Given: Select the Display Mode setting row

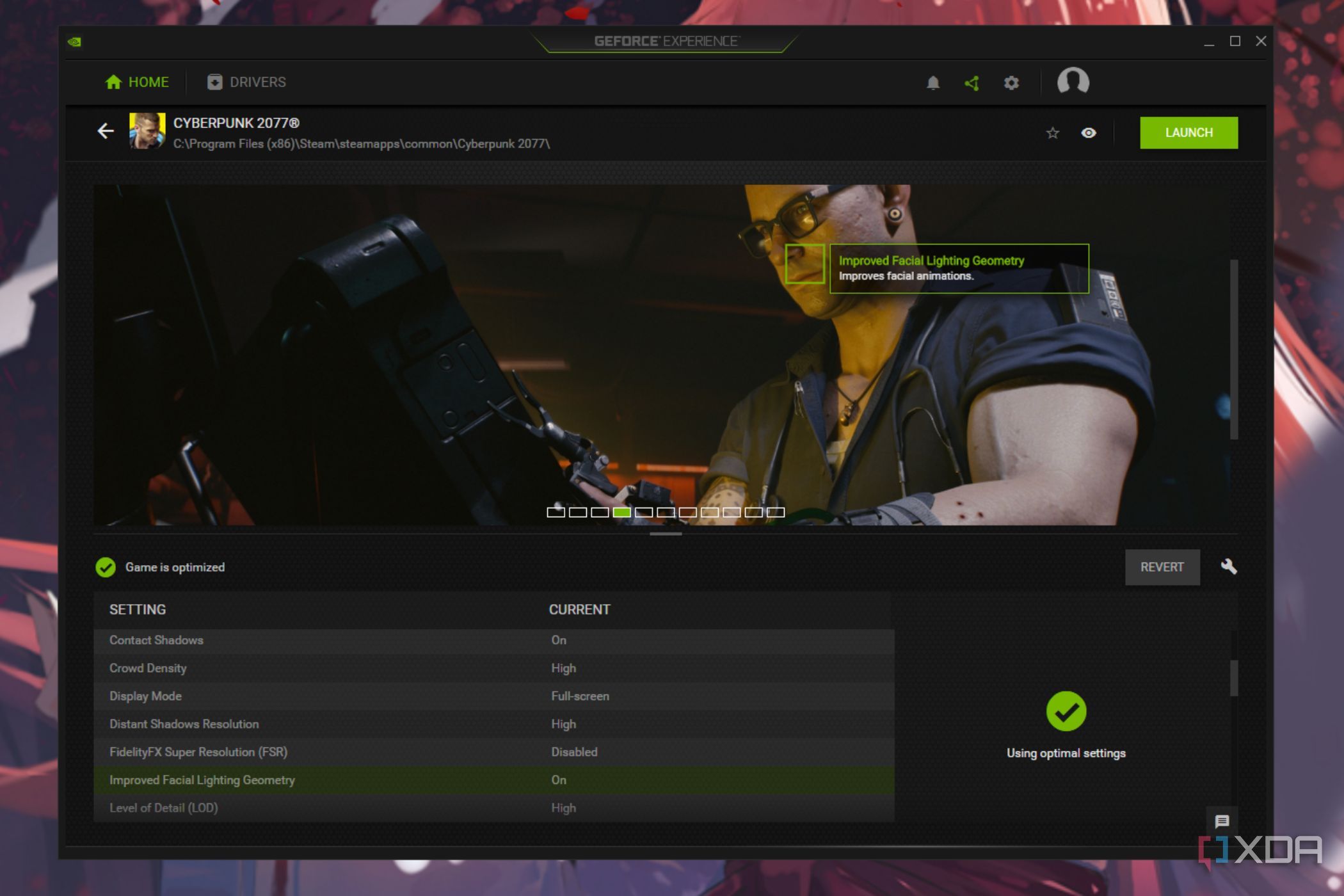Looking at the screenshot, I should tap(493, 696).
